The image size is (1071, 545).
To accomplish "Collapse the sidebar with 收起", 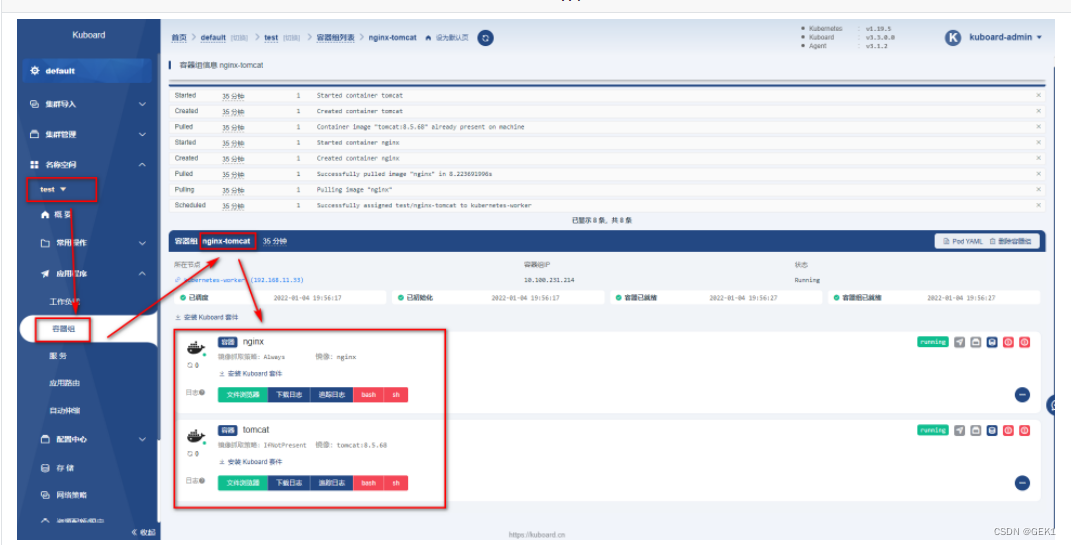I will coord(143,533).
